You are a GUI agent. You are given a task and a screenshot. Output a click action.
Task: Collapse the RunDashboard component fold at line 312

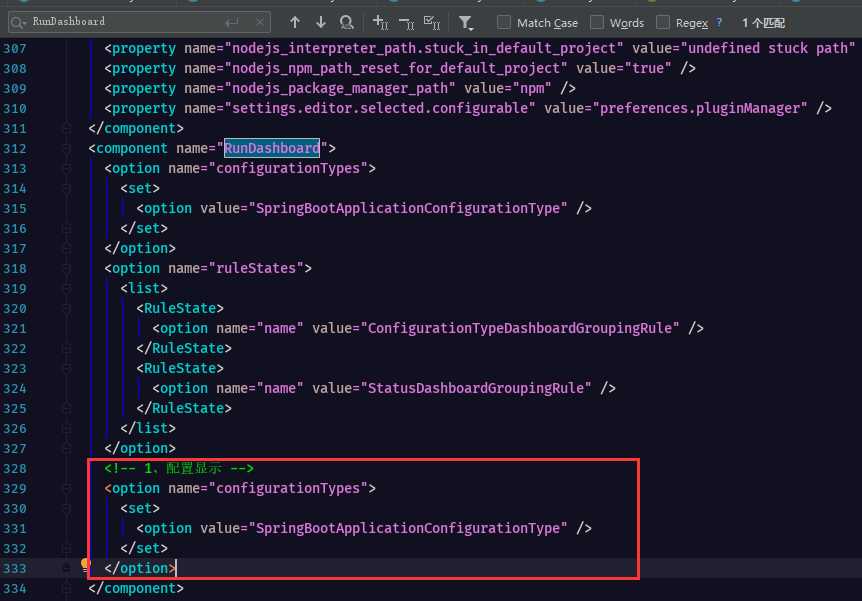coord(67,148)
